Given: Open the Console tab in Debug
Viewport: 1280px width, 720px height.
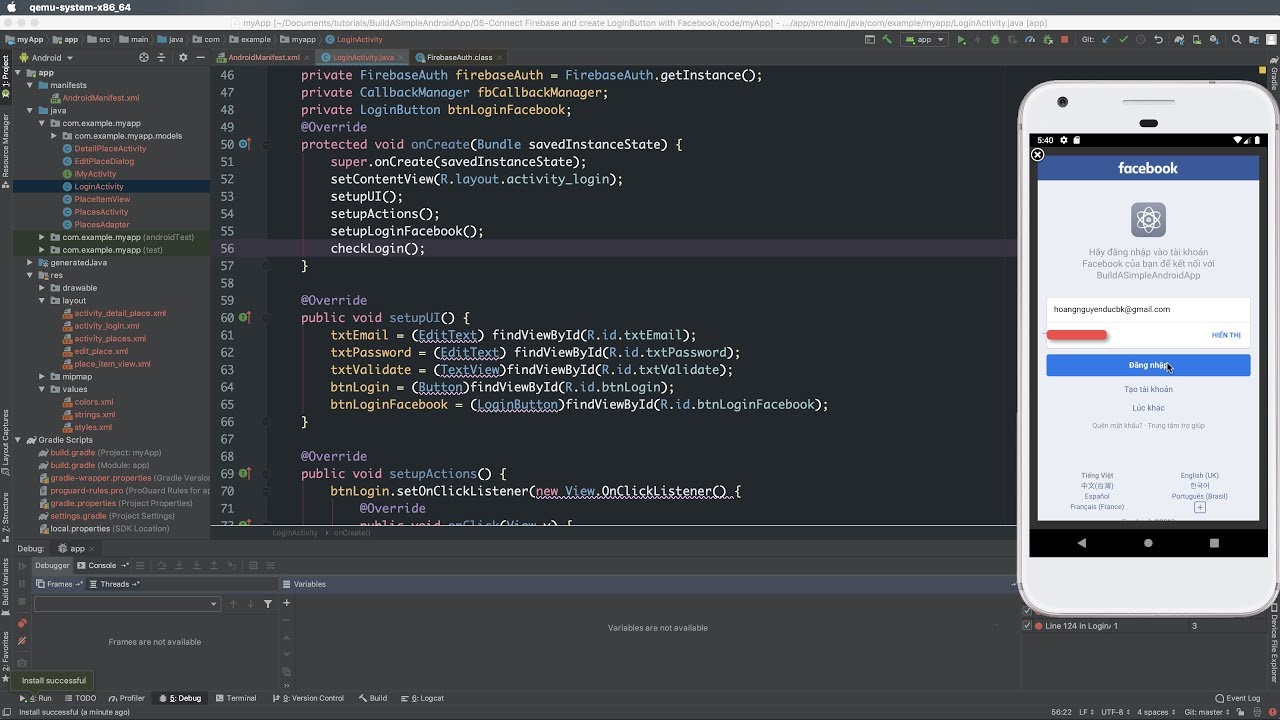Looking at the screenshot, I should click(x=102, y=565).
